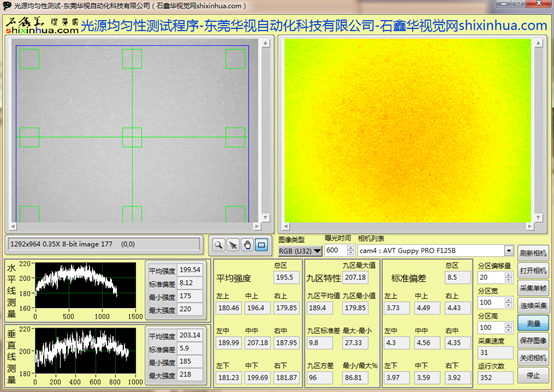Screen dimensions: 554x392
Task: Click the 最大-最小 value 27.33
Action: pos(355,343)
